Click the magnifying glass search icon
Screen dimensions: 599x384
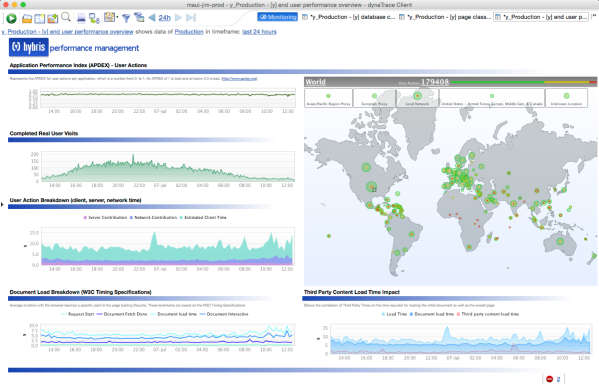tap(66, 17)
